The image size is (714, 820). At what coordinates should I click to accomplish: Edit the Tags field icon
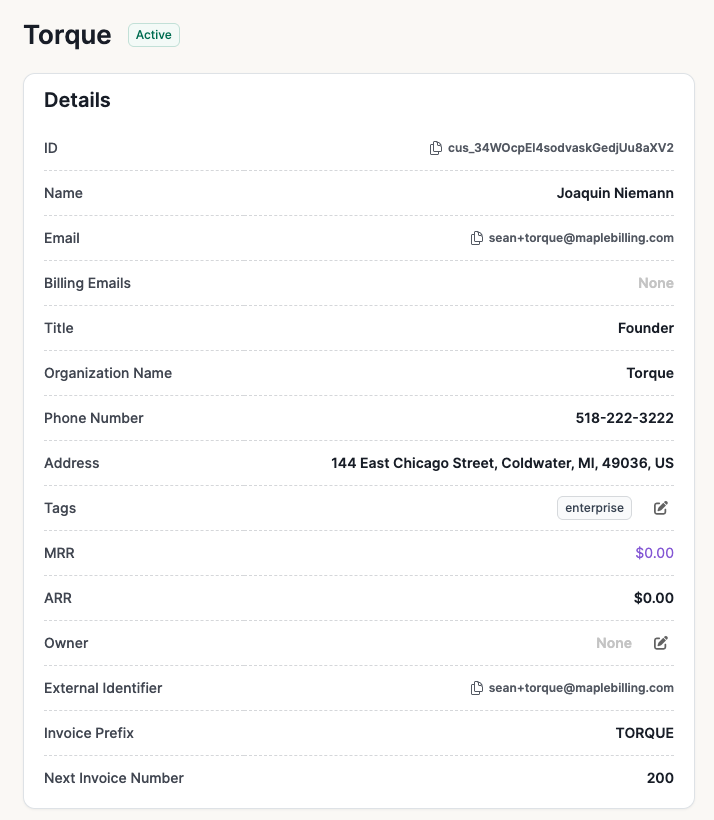(x=661, y=508)
